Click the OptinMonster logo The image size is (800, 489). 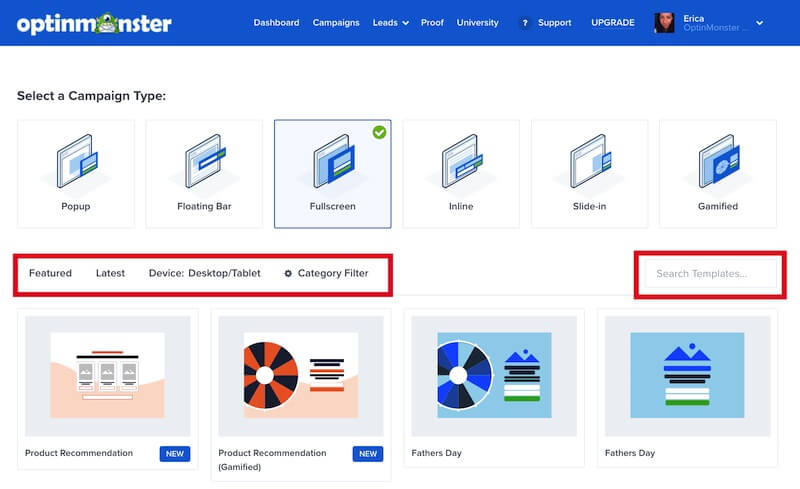[94, 23]
